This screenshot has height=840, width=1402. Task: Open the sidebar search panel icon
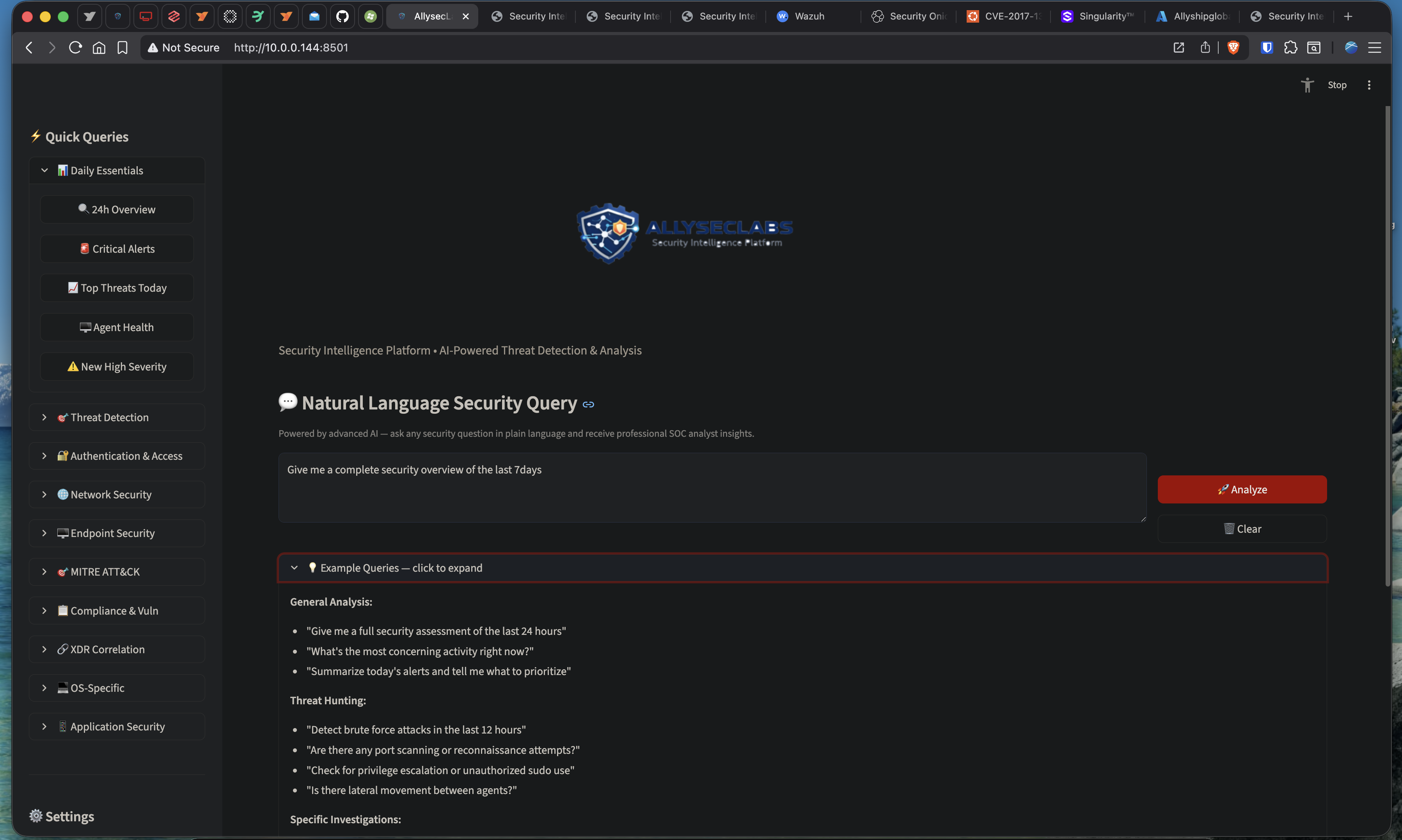[x=1314, y=48]
